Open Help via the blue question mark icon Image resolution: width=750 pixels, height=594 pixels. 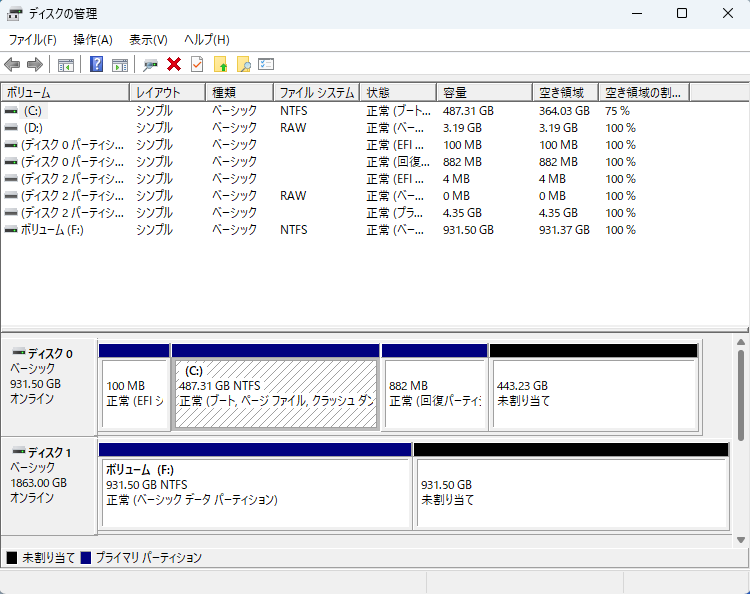tap(97, 64)
